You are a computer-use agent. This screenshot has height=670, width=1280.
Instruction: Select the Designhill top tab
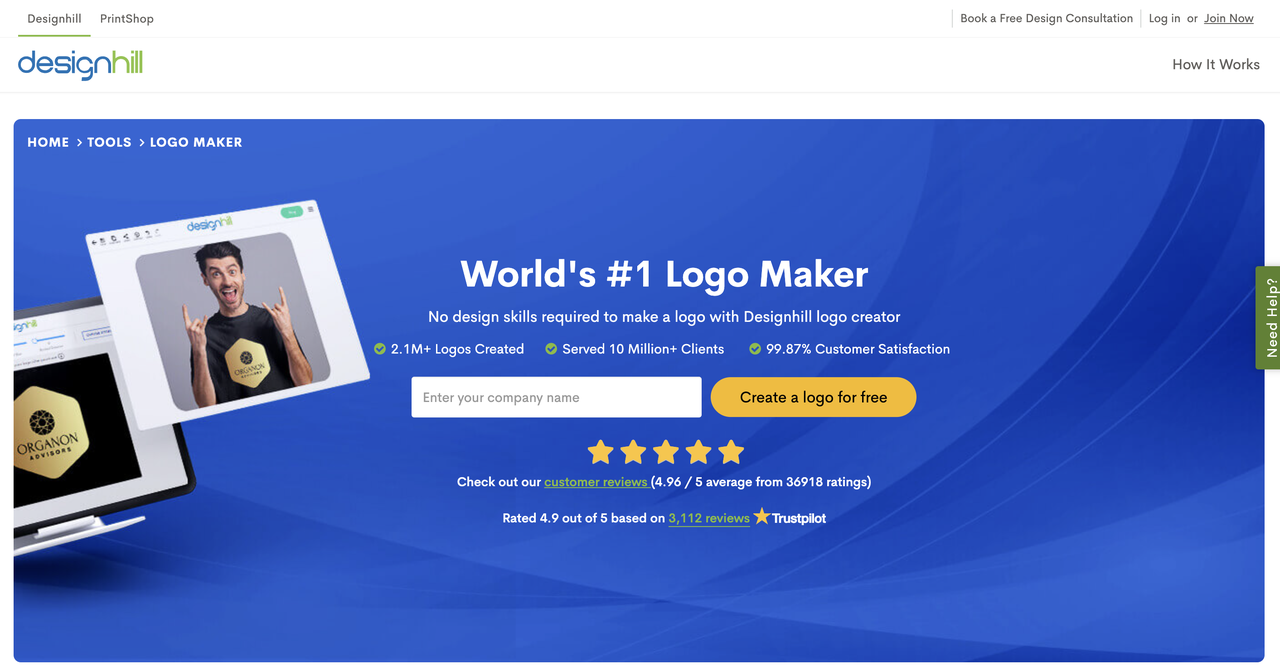54,18
